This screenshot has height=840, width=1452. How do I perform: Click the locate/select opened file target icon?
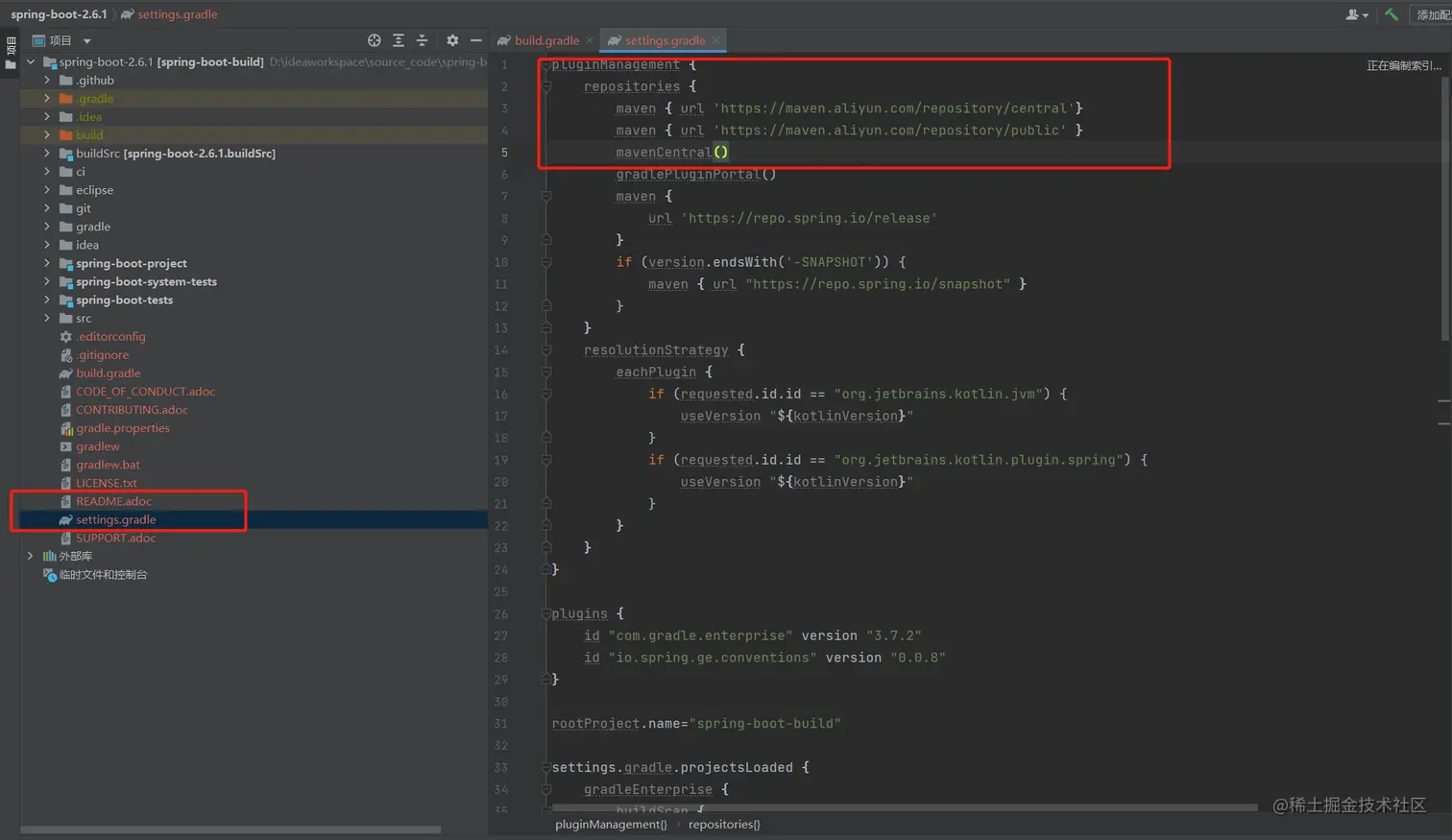click(x=374, y=40)
